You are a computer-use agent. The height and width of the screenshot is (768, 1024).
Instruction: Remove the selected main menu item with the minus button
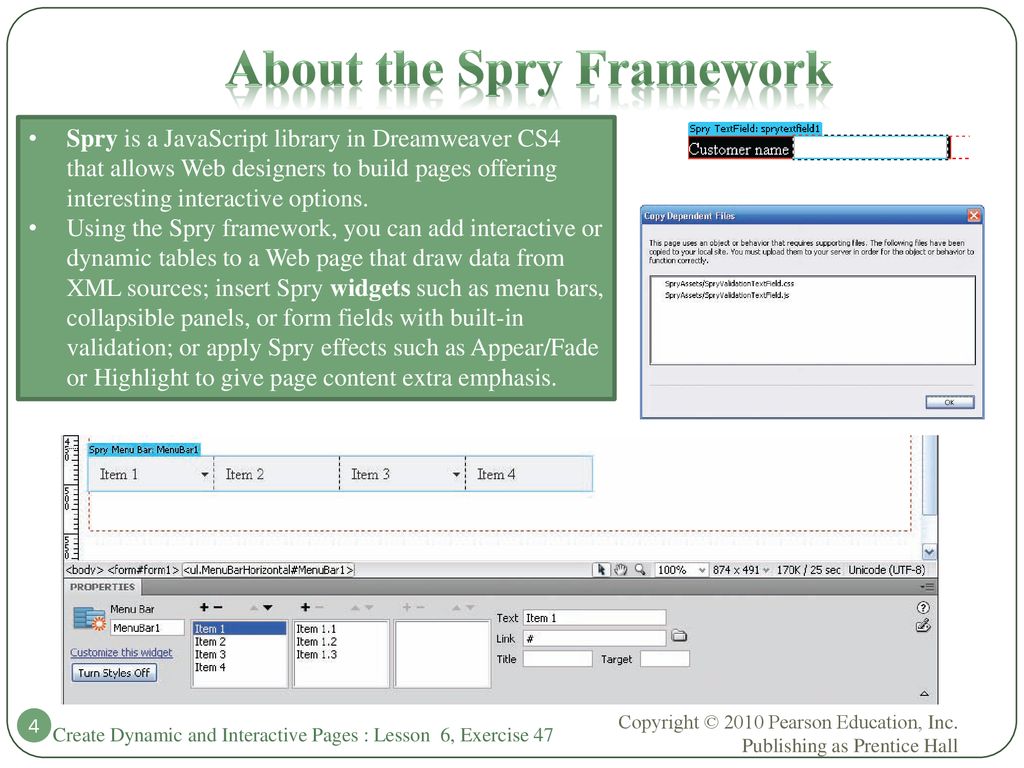point(218,607)
